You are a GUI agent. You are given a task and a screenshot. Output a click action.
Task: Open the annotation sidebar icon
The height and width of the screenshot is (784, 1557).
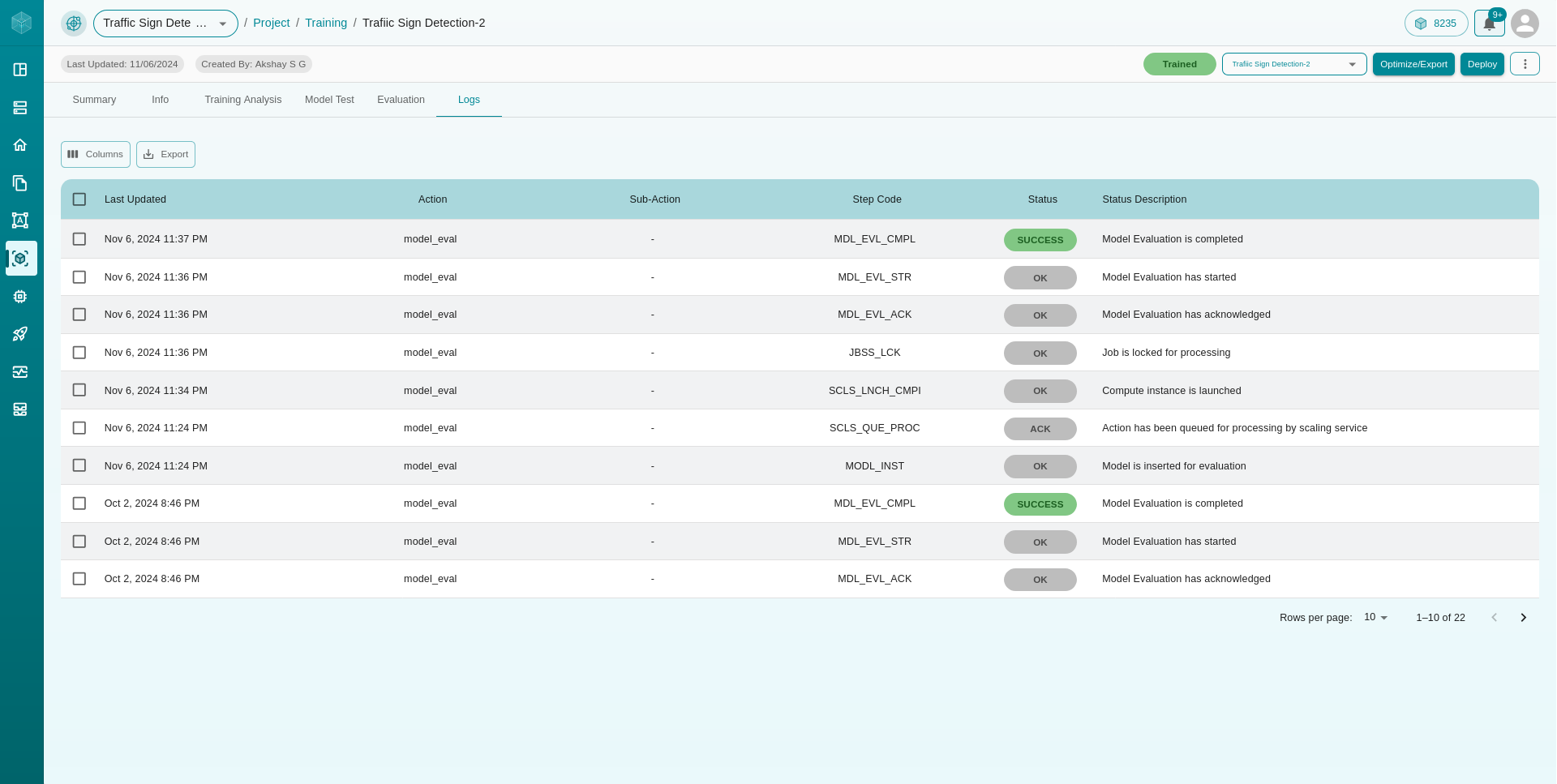pos(20,221)
